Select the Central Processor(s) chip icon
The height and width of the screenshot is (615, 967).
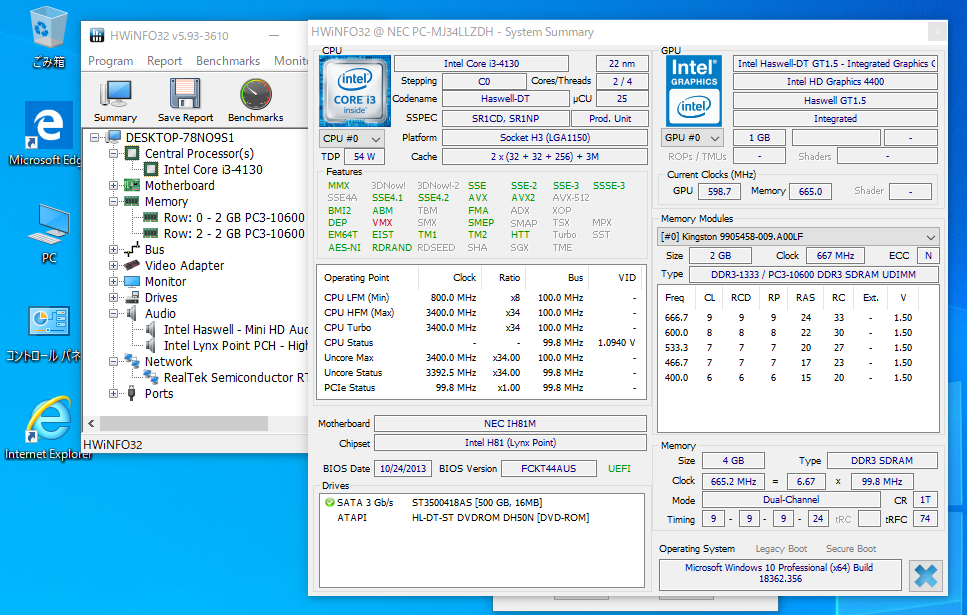tap(132, 153)
